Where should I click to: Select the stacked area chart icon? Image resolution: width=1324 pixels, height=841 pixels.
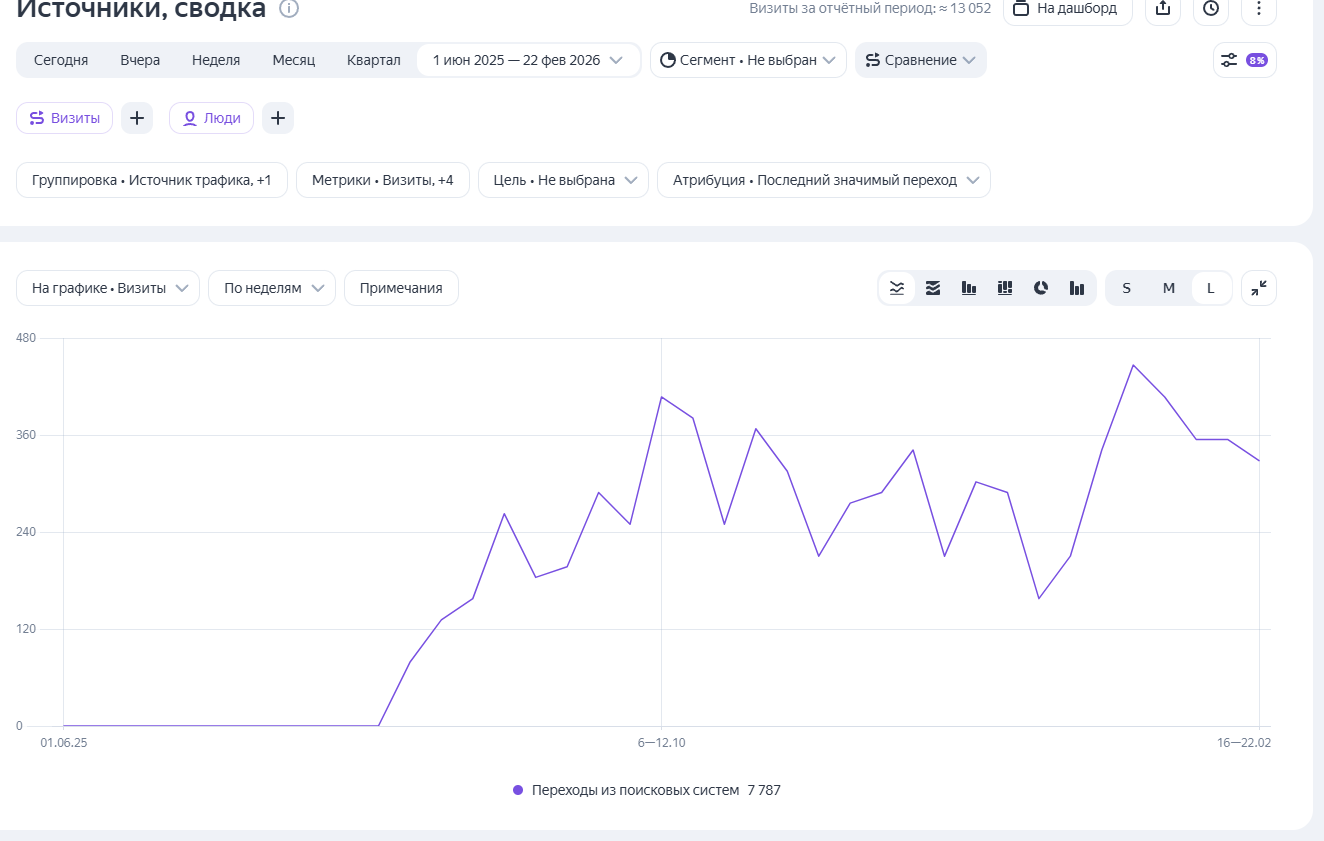[x=933, y=288]
